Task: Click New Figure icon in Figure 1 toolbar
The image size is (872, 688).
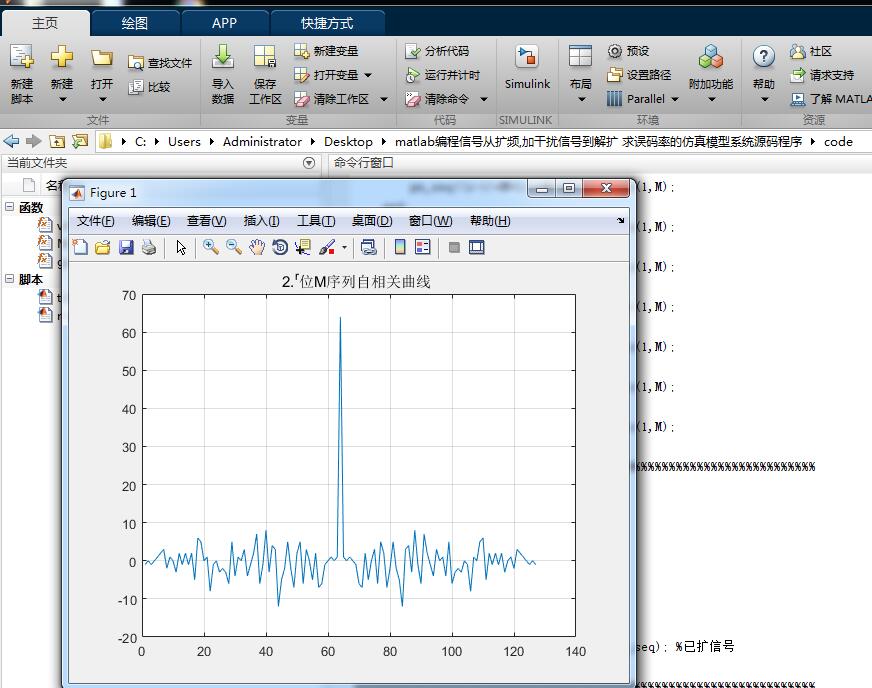Action: coord(80,247)
